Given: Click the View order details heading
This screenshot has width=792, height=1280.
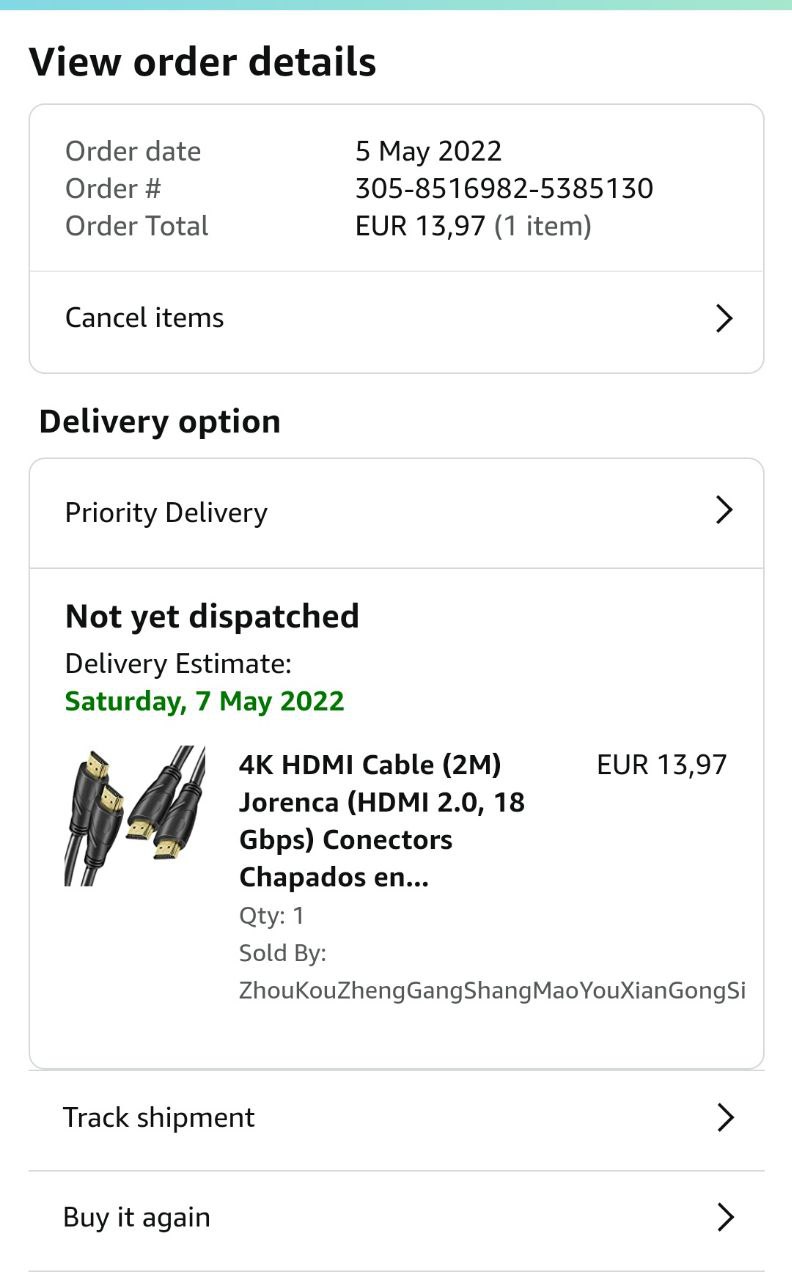Looking at the screenshot, I should [203, 62].
